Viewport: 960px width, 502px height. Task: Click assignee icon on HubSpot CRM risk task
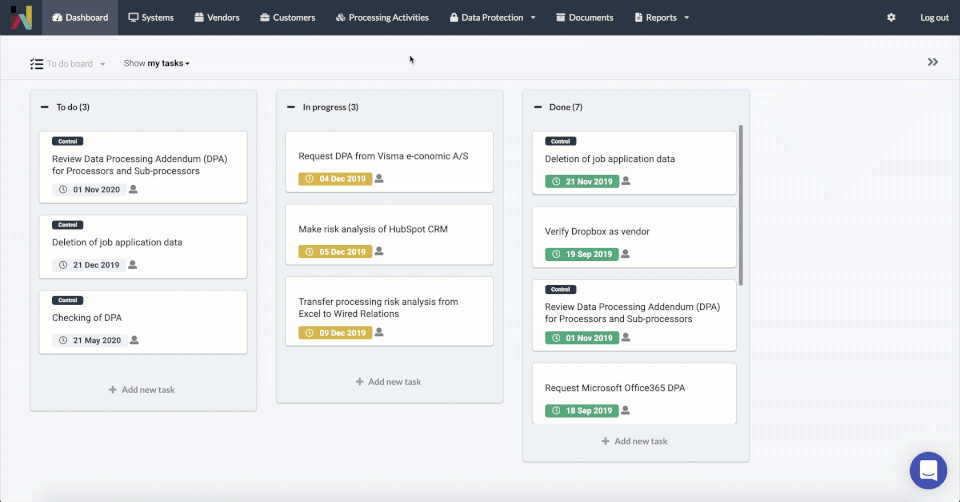point(379,251)
